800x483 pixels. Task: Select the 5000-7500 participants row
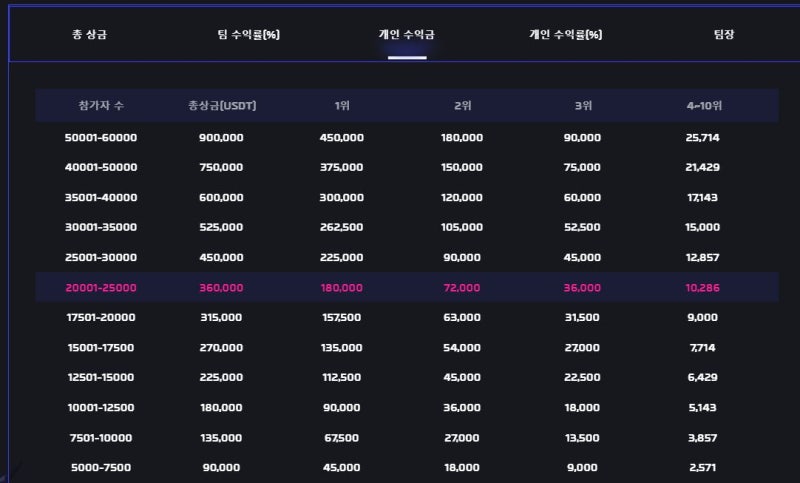pyautogui.click(x=407, y=467)
